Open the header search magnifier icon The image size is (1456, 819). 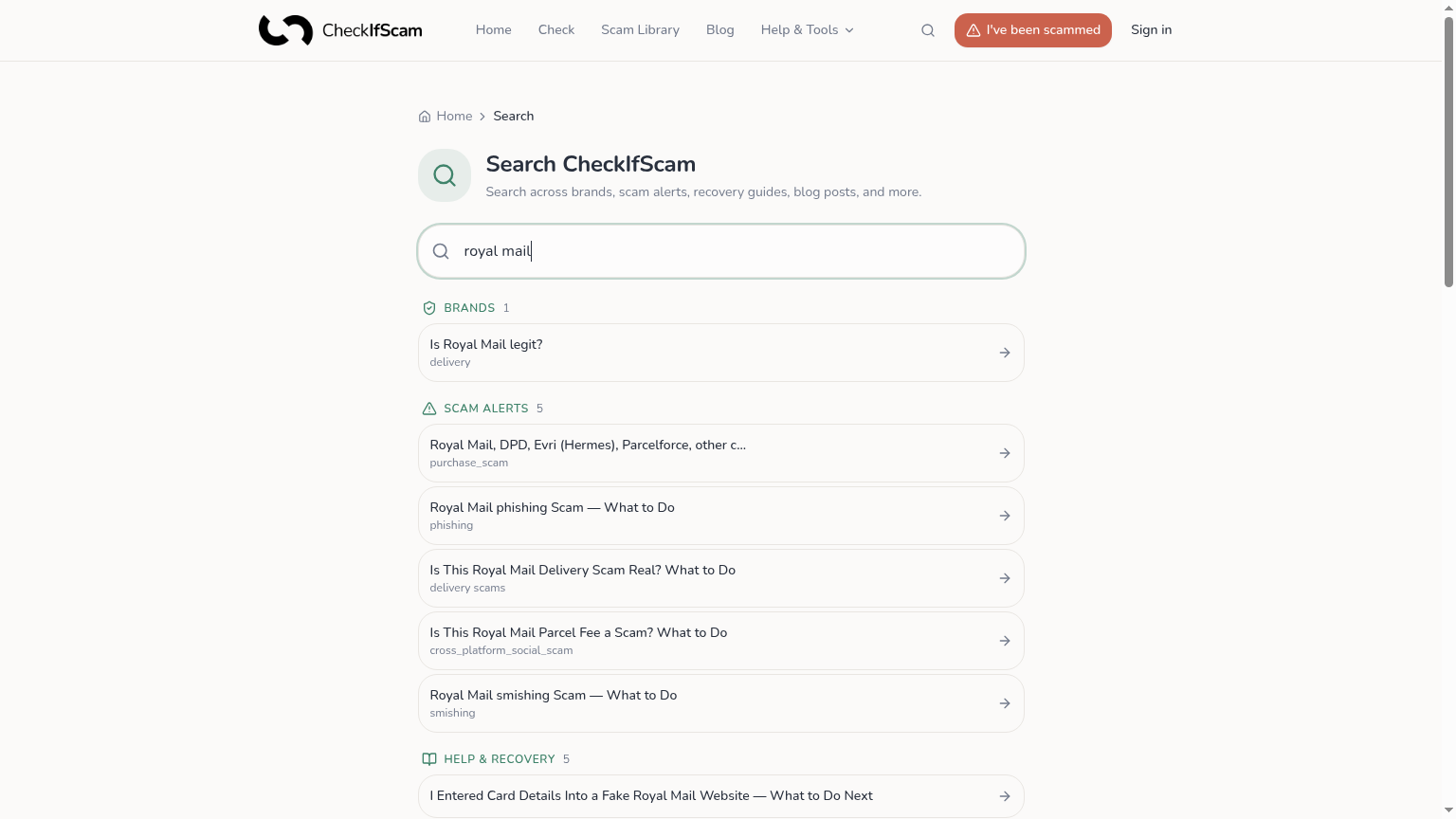click(x=928, y=30)
